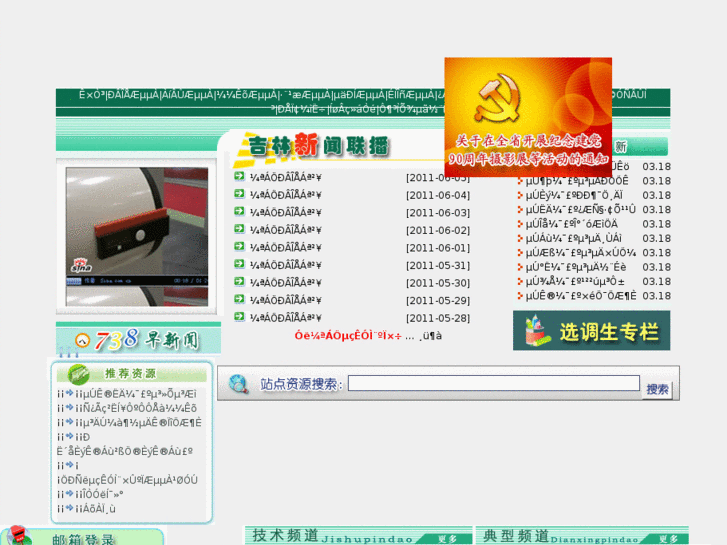Screen dimensions: 727x545
Task: Open 更多 link in 技术频道 section
Action: coord(447,539)
